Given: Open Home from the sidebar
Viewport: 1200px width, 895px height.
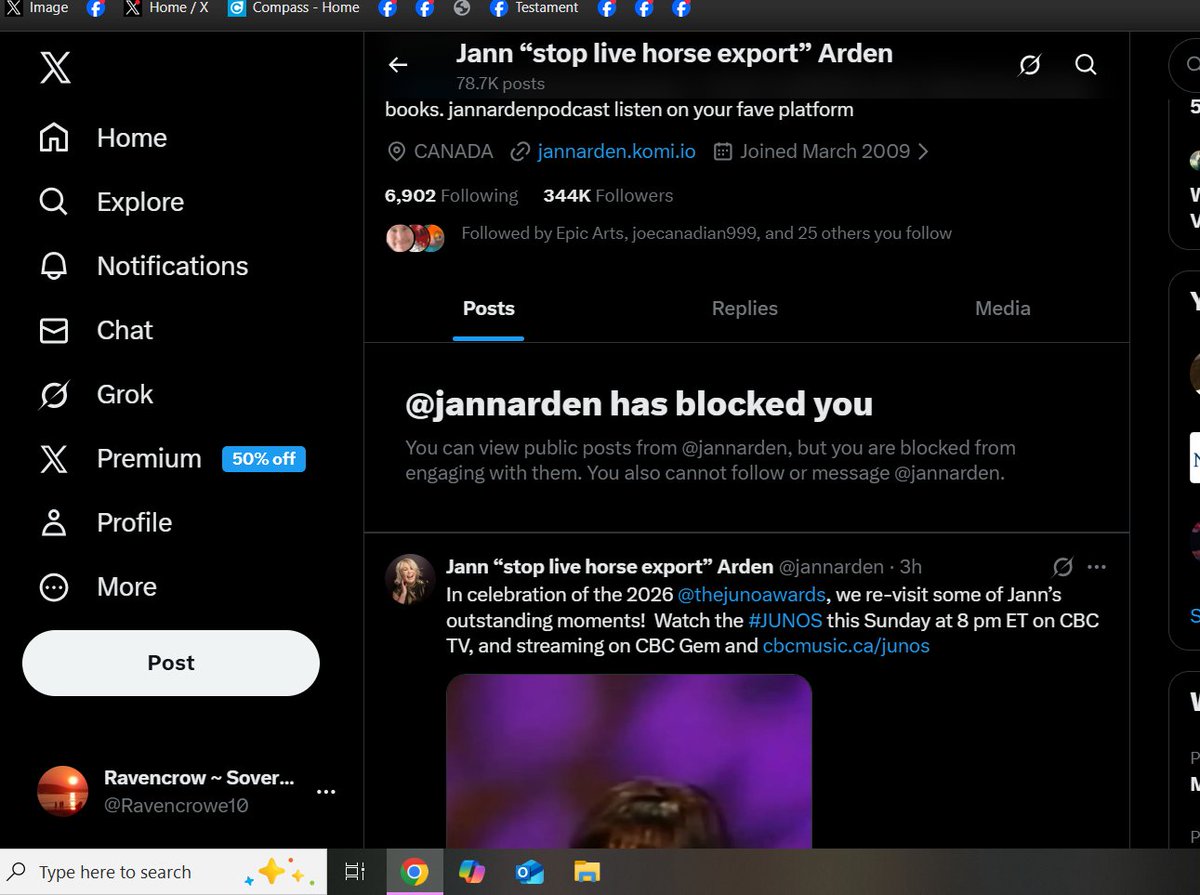Looking at the screenshot, I should pos(103,138).
